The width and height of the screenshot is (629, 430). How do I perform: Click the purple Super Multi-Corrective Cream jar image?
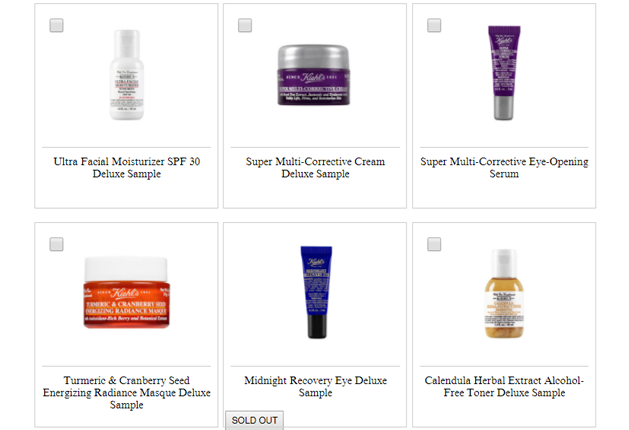click(x=314, y=75)
